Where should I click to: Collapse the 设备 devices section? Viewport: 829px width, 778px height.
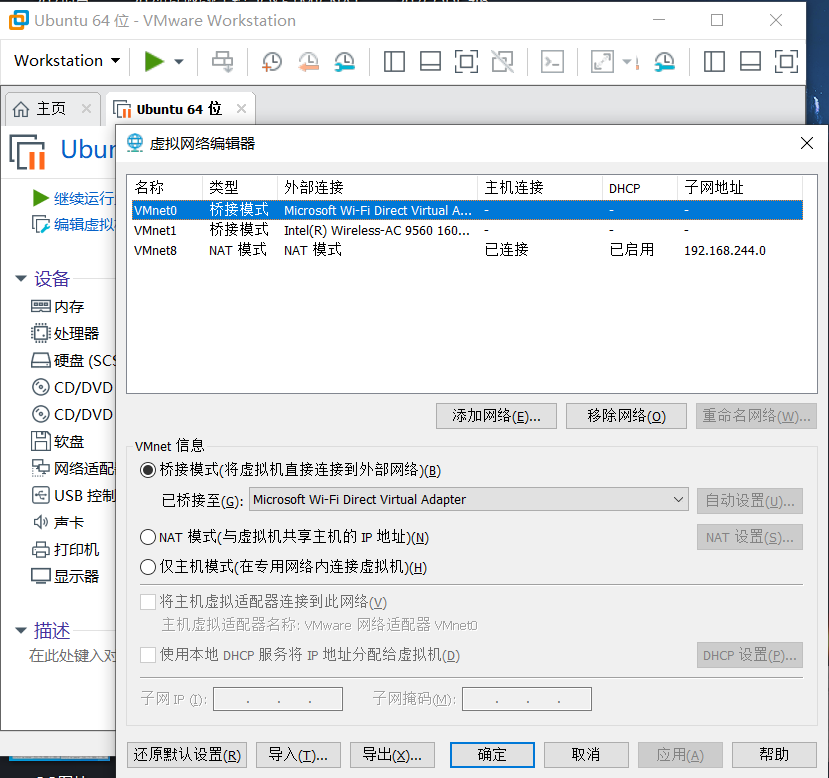point(21,279)
